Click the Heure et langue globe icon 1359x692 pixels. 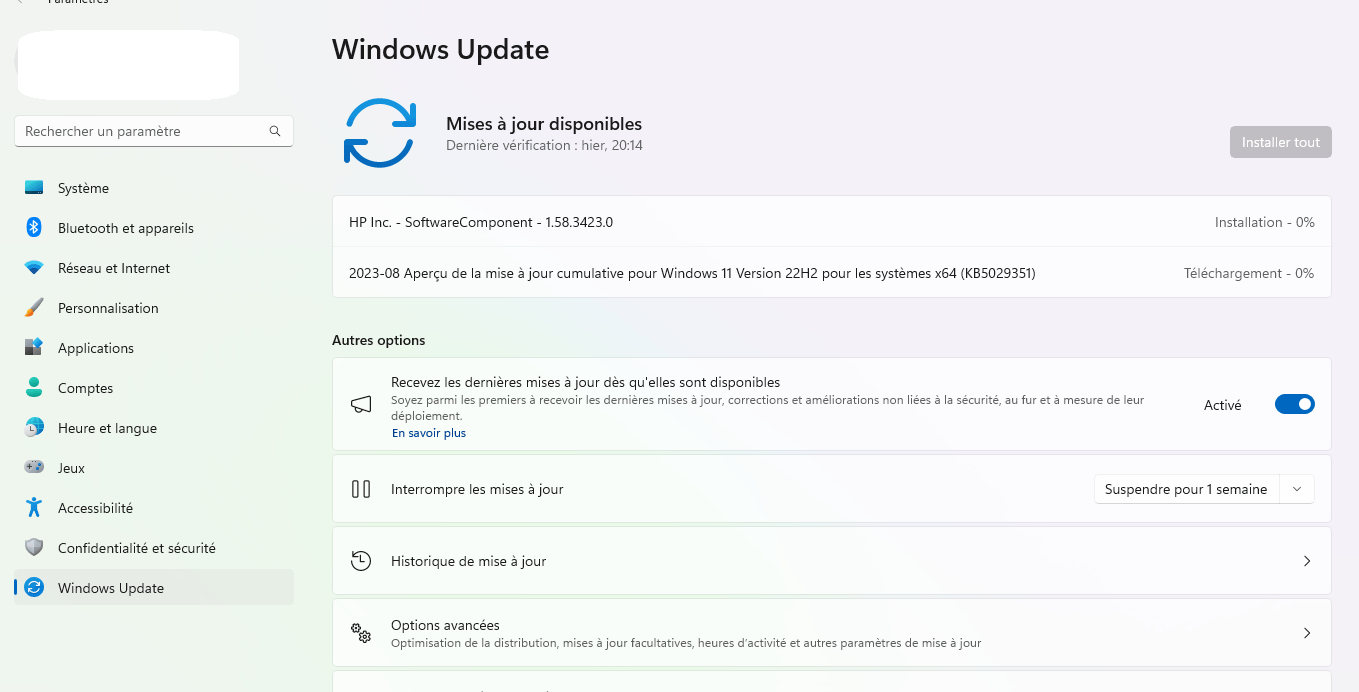click(34, 428)
